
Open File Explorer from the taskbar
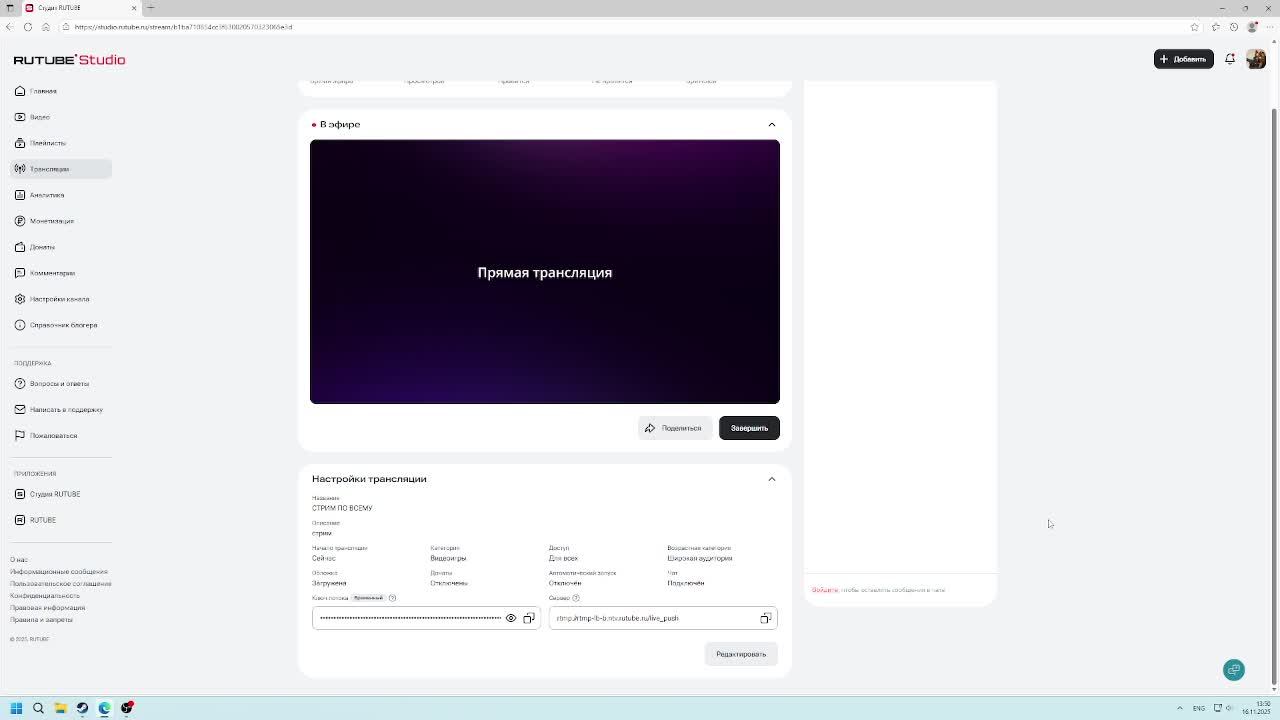point(60,708)
